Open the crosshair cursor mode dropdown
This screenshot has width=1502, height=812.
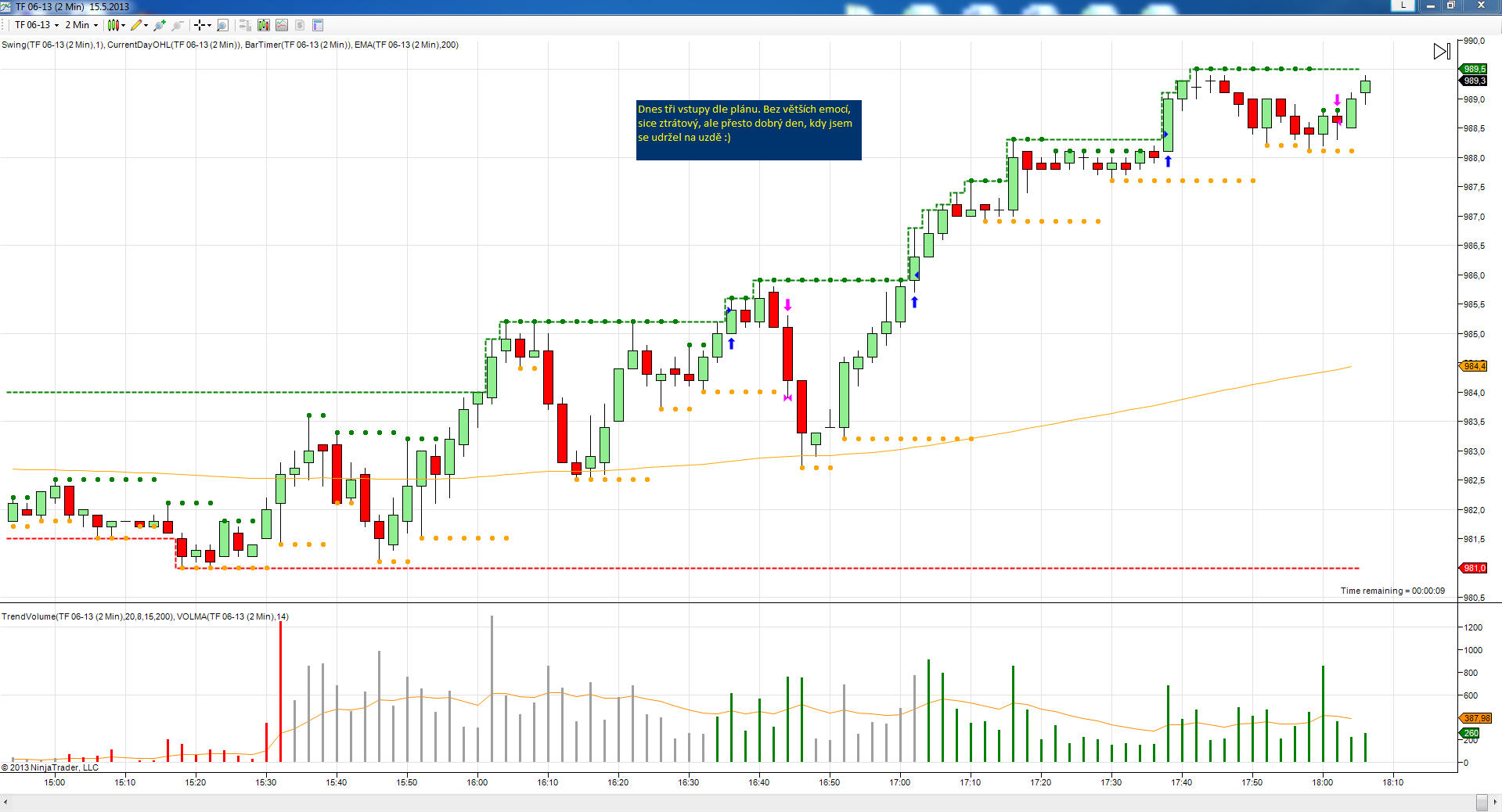[203, 25]
